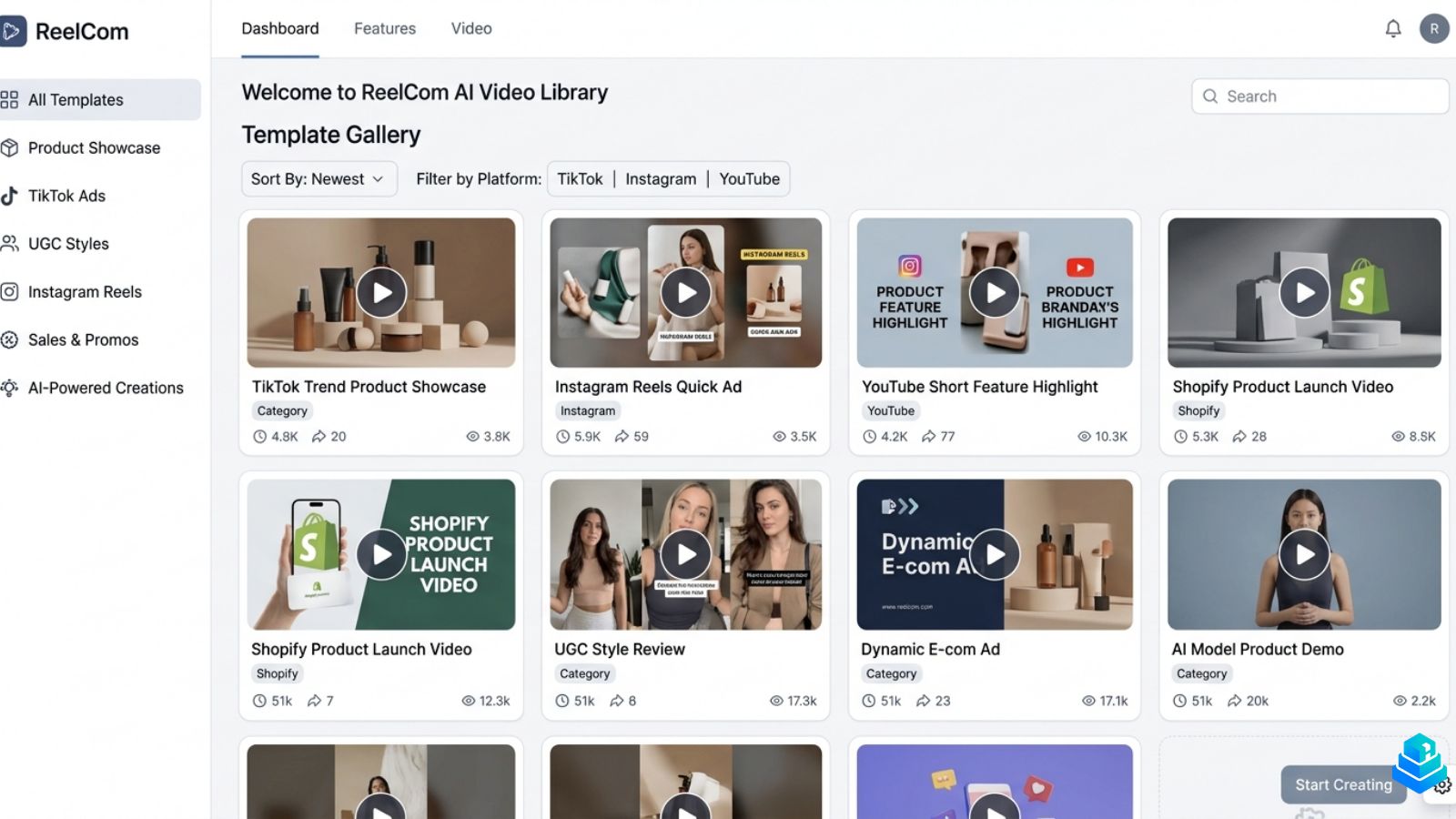
Task: Open the blue cube assistant widget
Action: point(1421,763)
